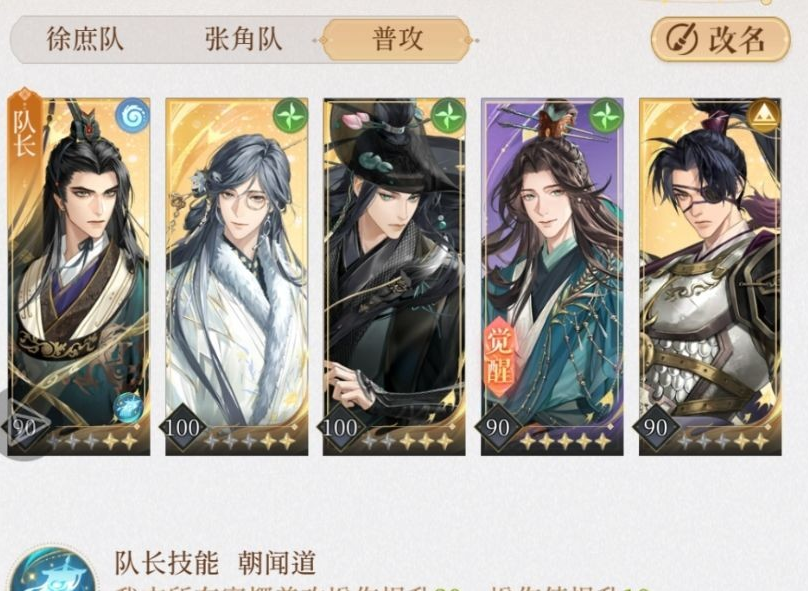
Task: Click the green leaf icon on third card
Action: pos(448,115)
